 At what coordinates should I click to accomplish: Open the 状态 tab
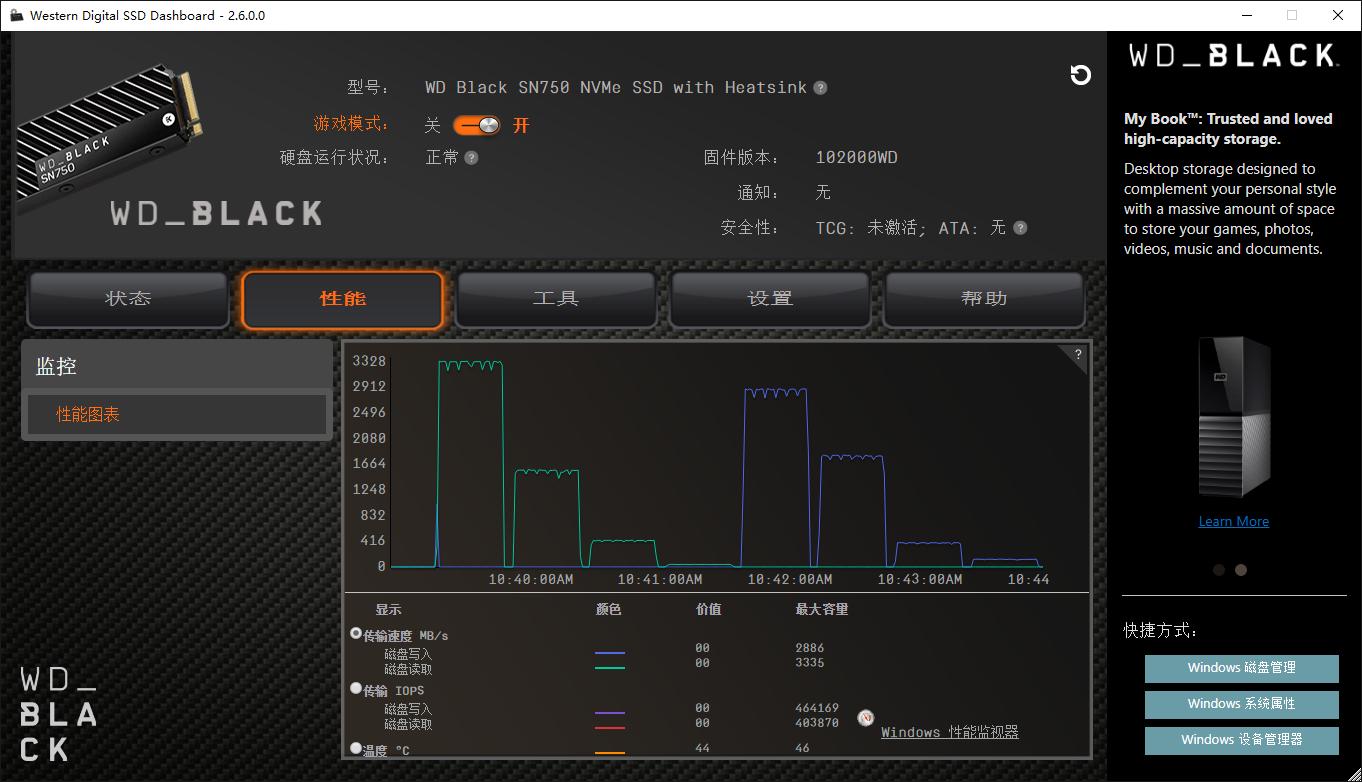(128, 299)
